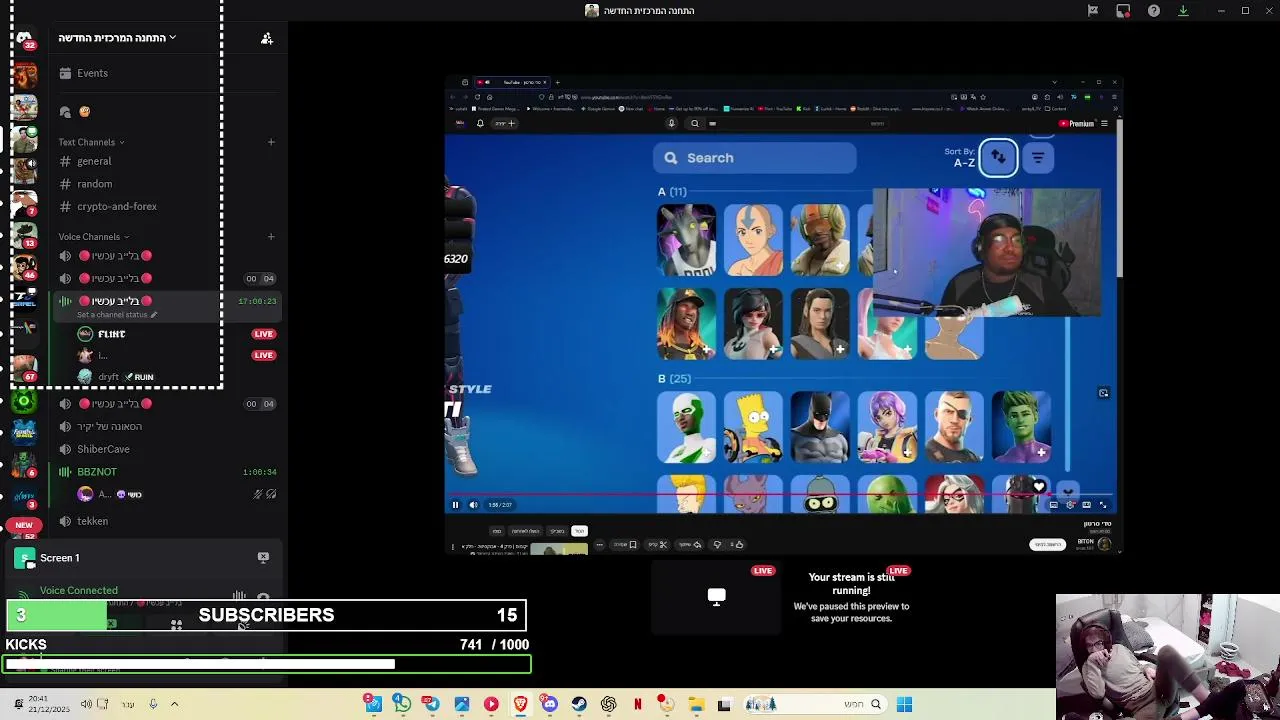This screenshot has width=1280, height=720.
Task: Select the Aang character thumbnail
Action: (x=753, y=240)
